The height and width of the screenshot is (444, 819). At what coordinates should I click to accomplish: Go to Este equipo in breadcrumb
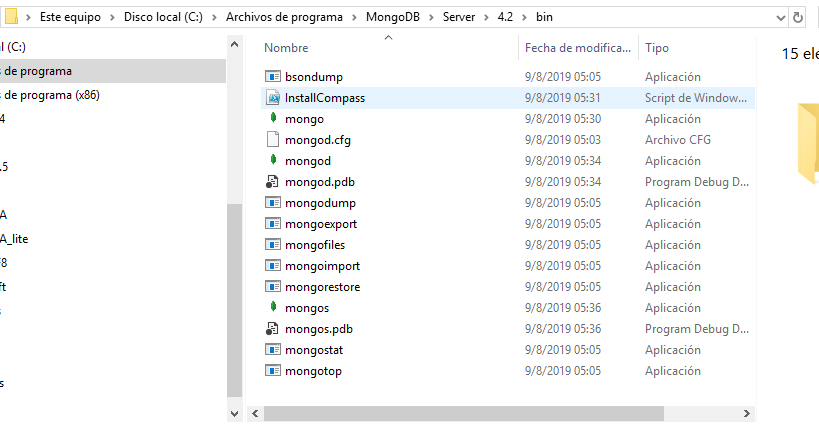70,17
